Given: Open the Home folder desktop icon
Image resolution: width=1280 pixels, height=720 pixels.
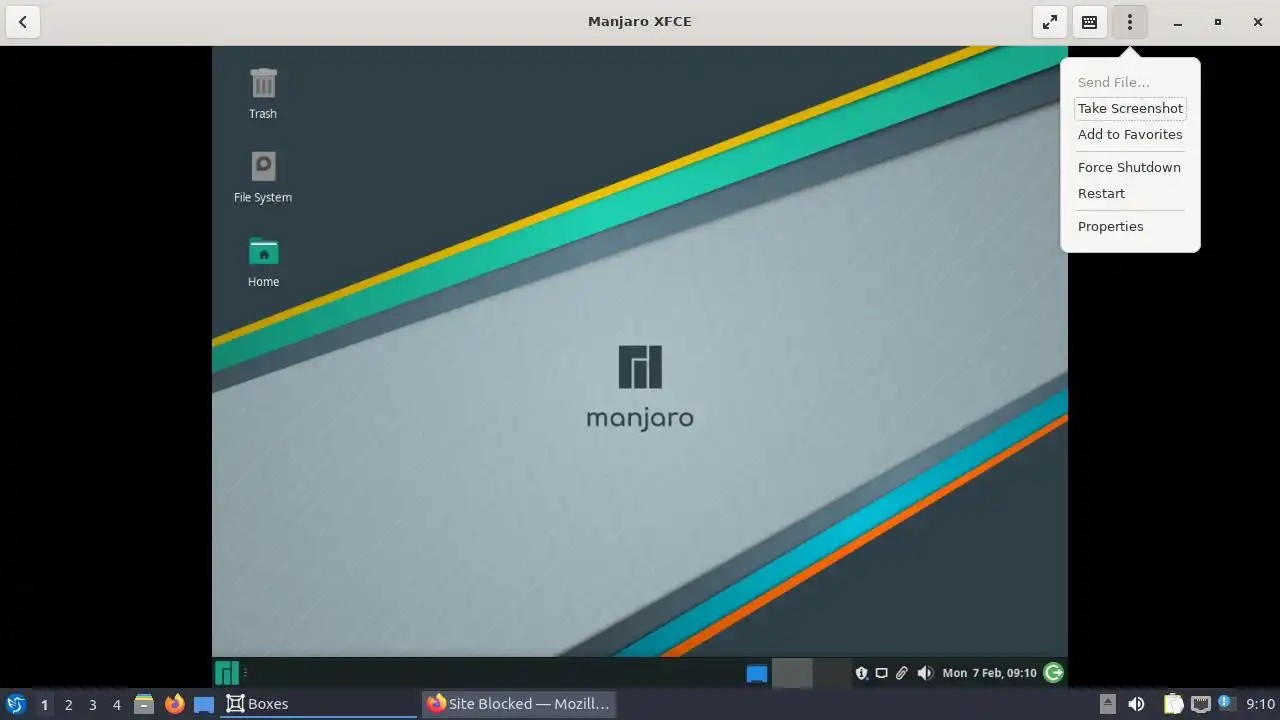Looking at the screenshot, I should [x=263, y=261].
